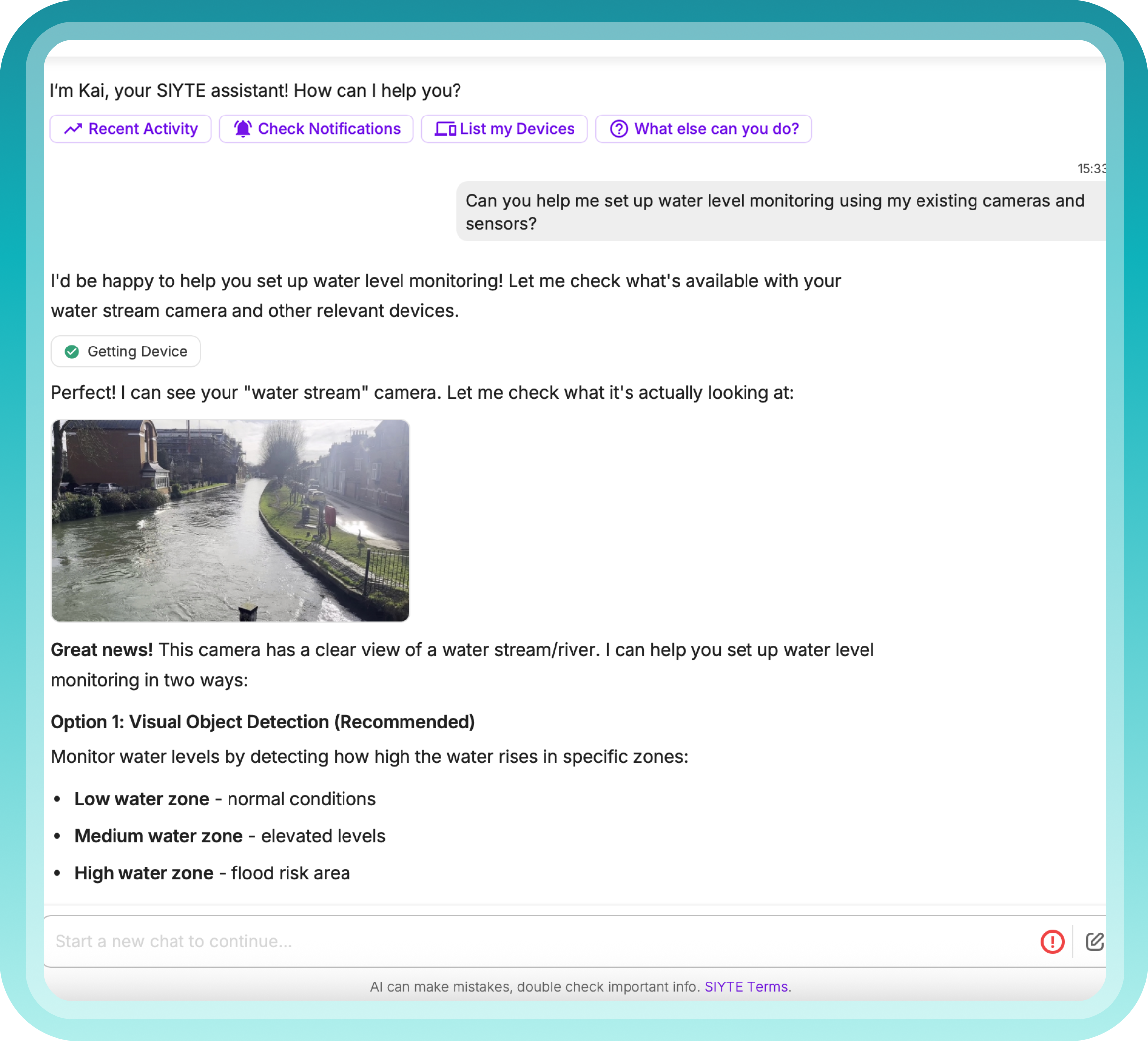Ask "What else can you do?"
Screen dimensions: 1148x1041
703,129
